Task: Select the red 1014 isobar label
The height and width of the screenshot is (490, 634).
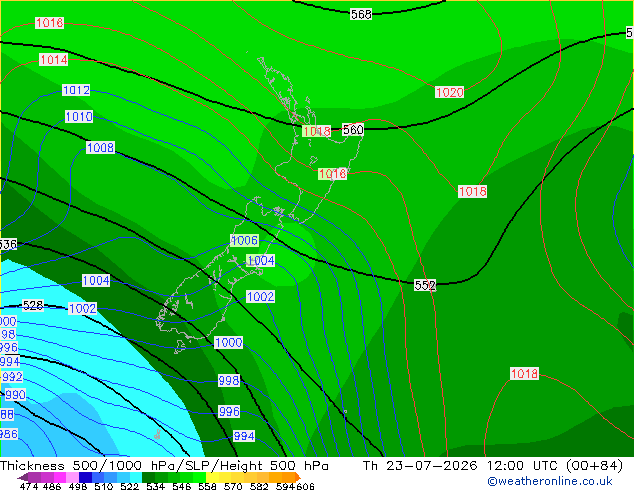Action: [53, 60]
